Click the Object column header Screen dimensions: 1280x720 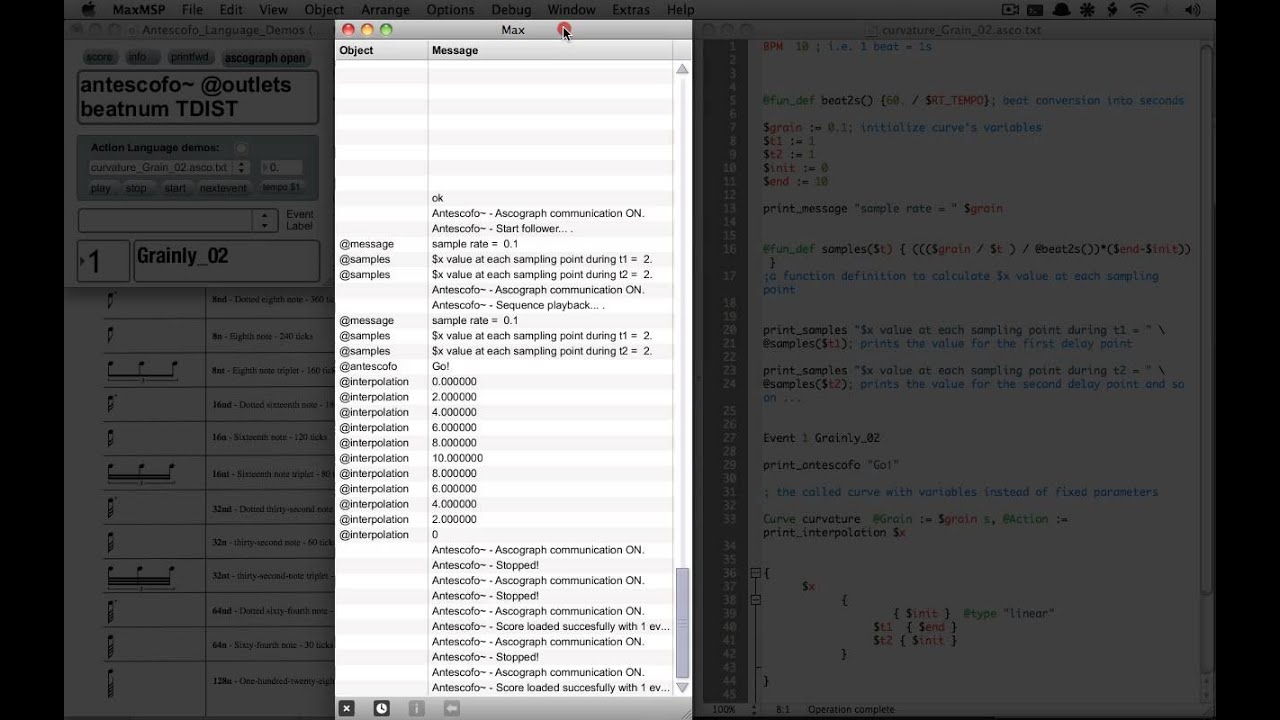(381, 50)
